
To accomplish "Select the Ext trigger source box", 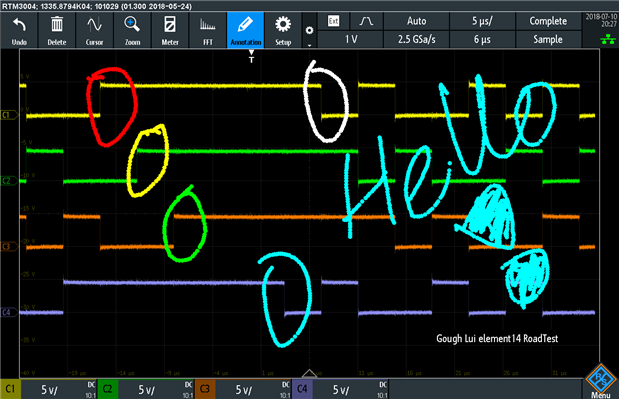I will coord(334,21).
